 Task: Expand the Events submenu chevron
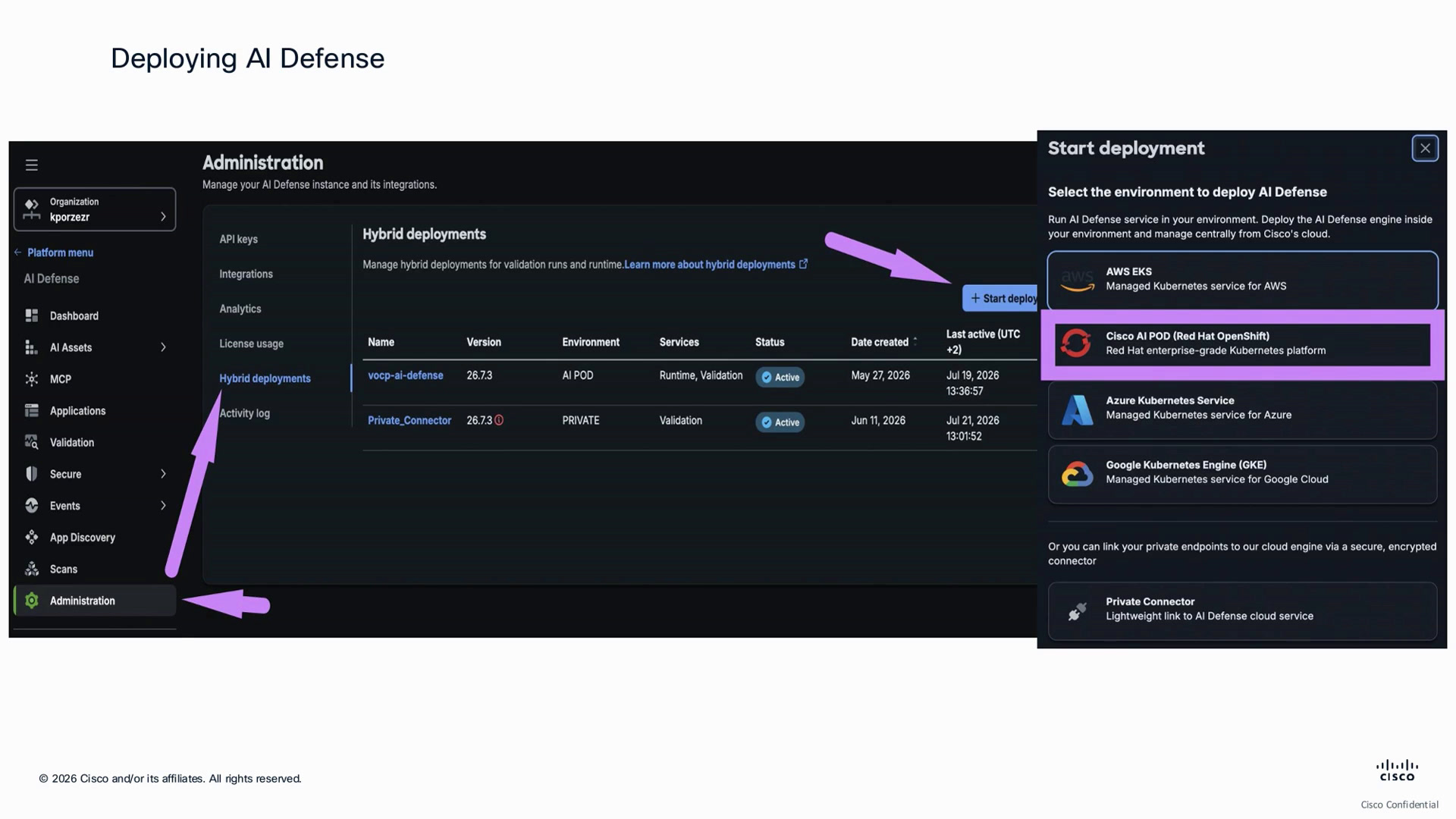[163, 505]
